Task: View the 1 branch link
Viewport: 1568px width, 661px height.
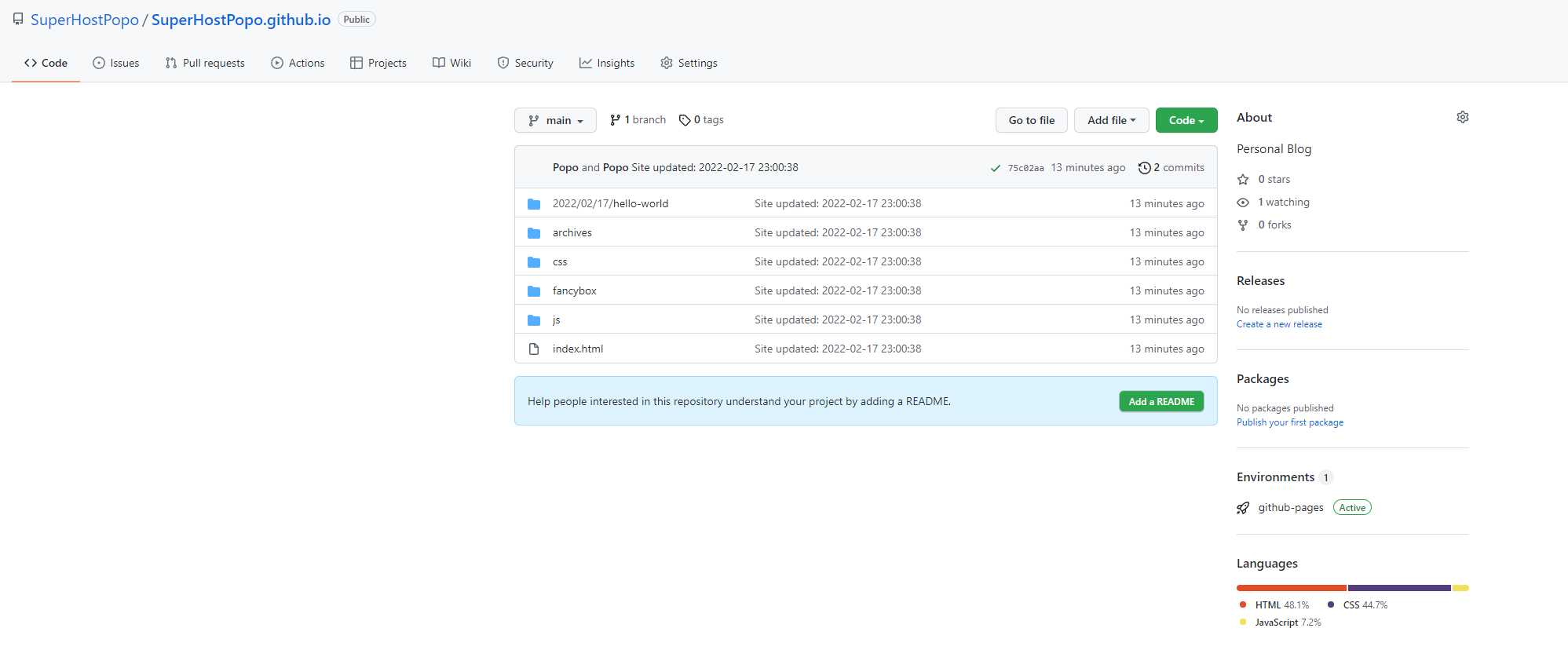Action: [638, 120]
